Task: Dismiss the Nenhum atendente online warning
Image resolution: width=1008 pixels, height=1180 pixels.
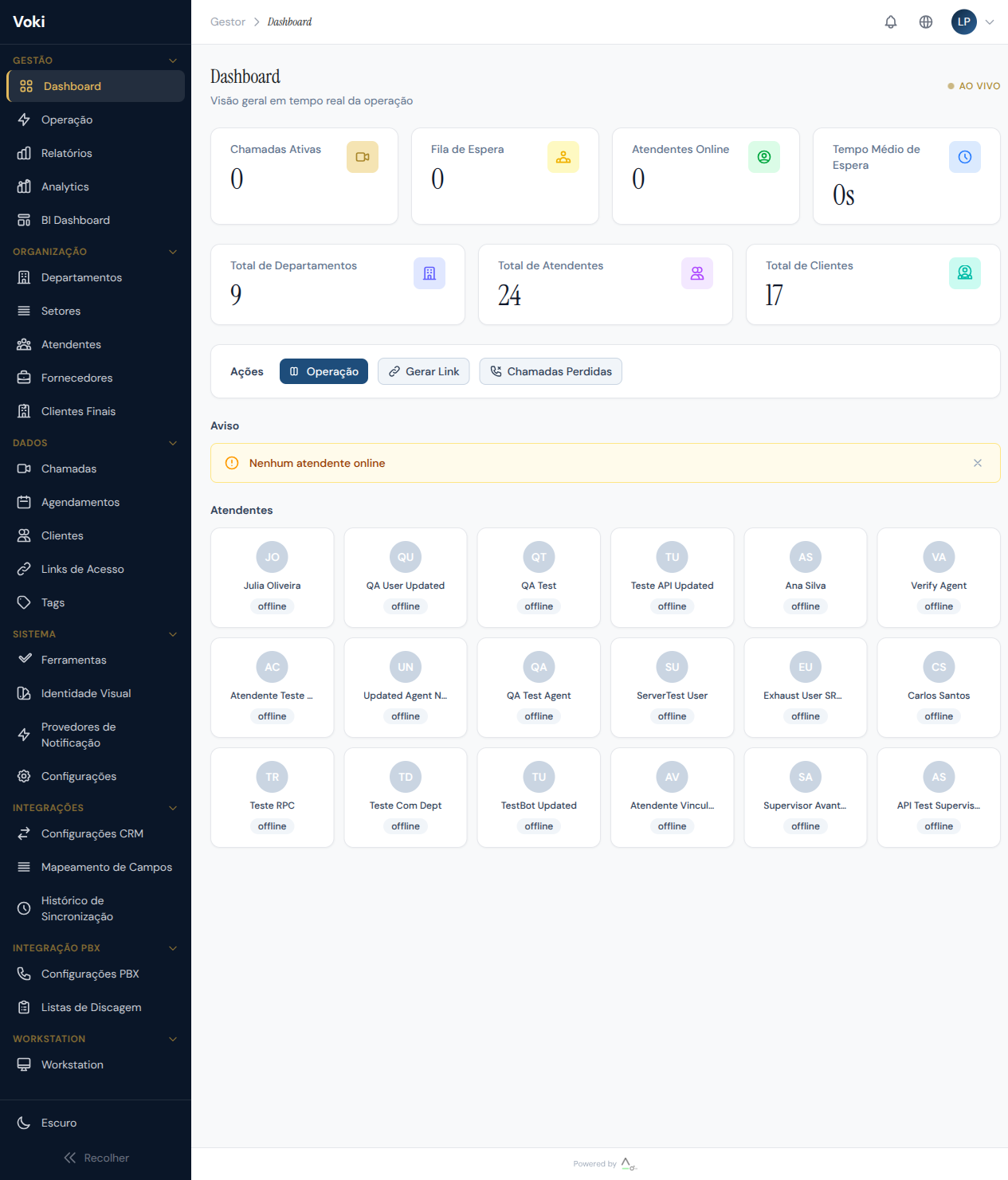Action: point(978,463)
